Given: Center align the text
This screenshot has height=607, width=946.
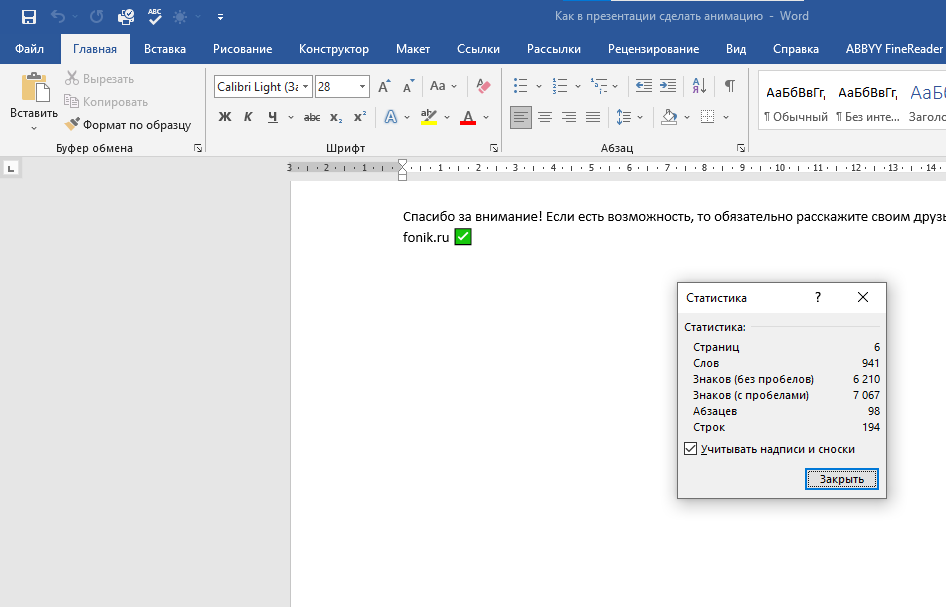Looking at the screenshot, I should (545, 117).
